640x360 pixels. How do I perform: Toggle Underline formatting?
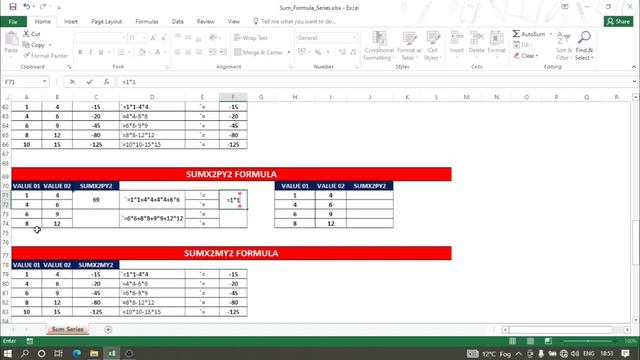(x=101, y=52)
